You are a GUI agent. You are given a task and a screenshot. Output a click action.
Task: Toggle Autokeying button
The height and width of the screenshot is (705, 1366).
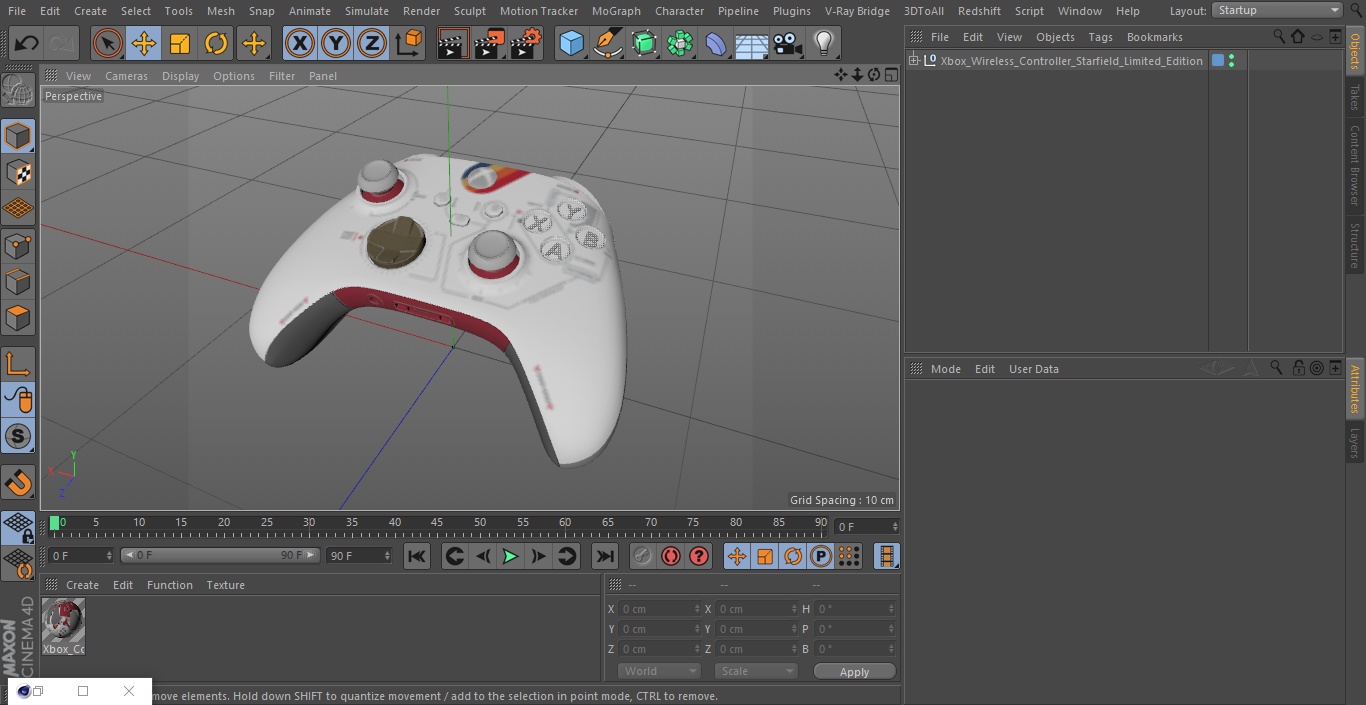click(671, 556)
